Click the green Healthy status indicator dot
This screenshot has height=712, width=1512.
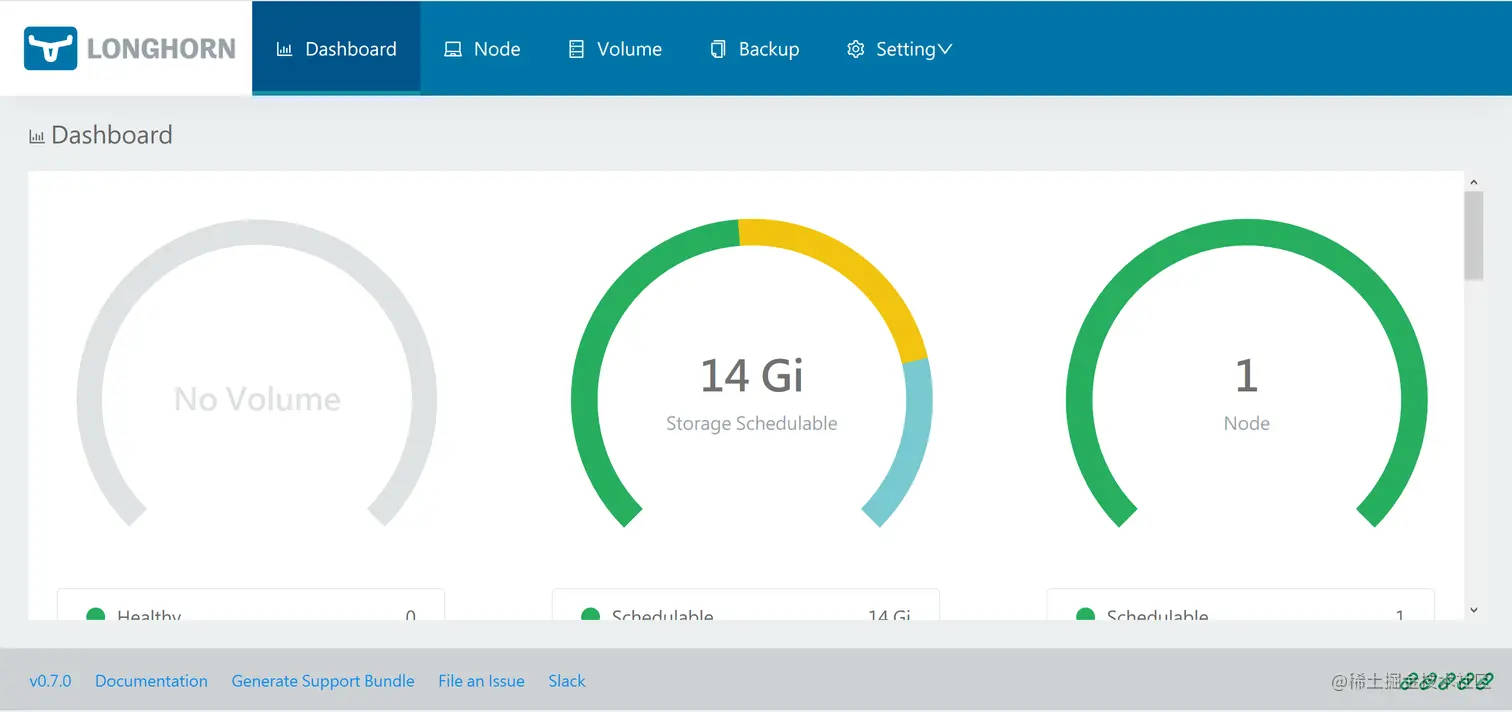coord(96,617)
